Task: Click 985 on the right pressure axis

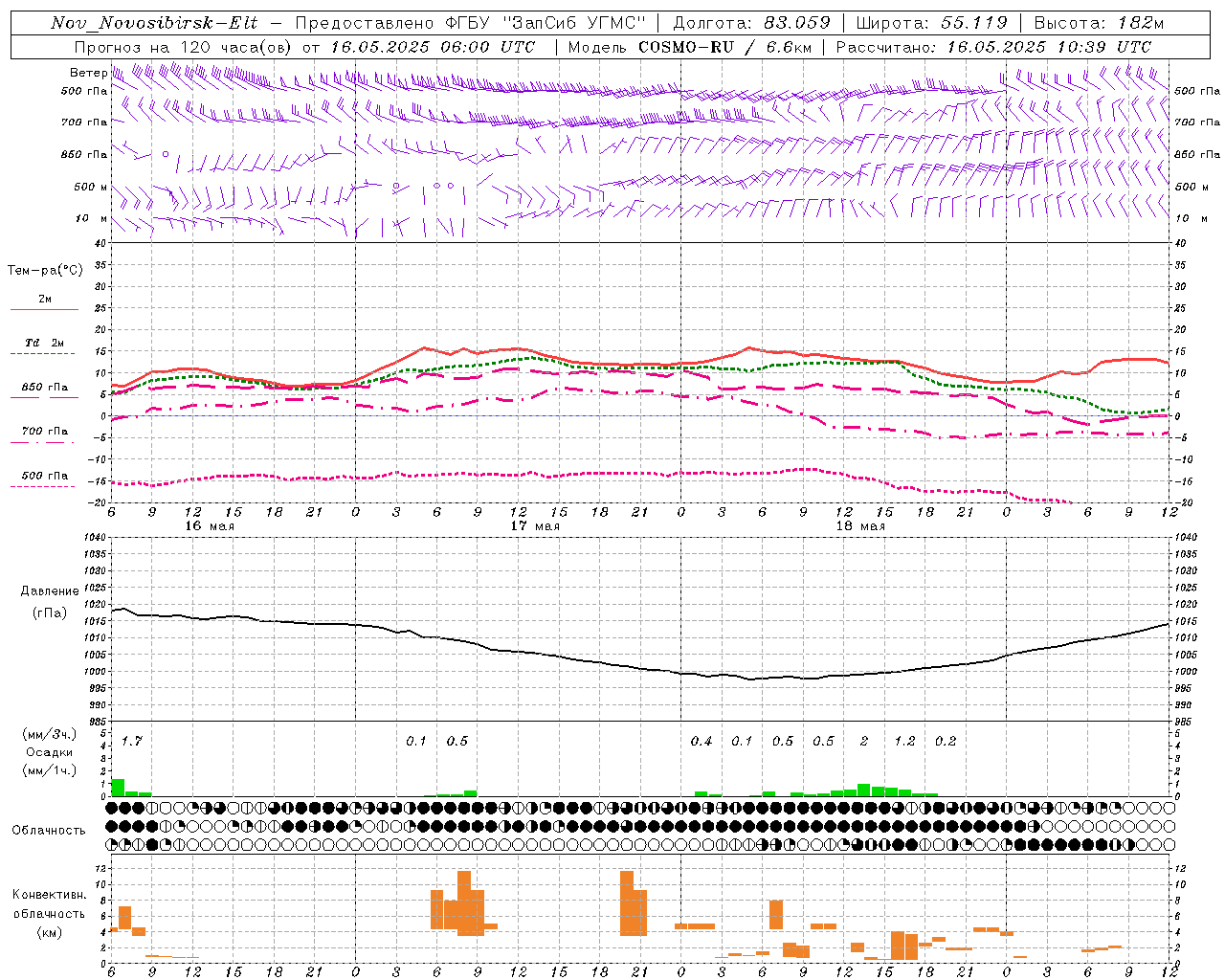Action: point(1185,722)
